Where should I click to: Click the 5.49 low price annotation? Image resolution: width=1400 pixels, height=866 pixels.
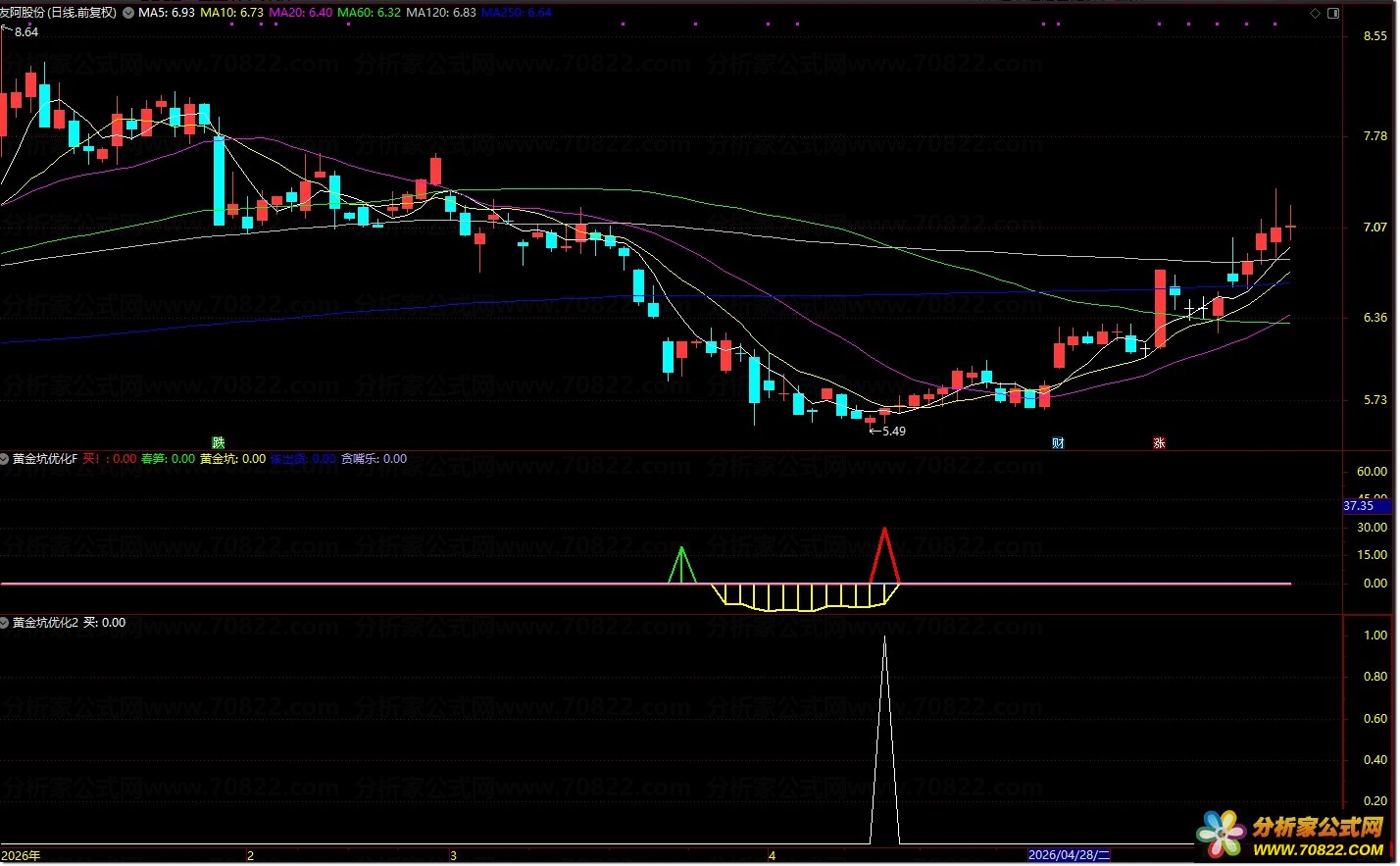(887, 431)
